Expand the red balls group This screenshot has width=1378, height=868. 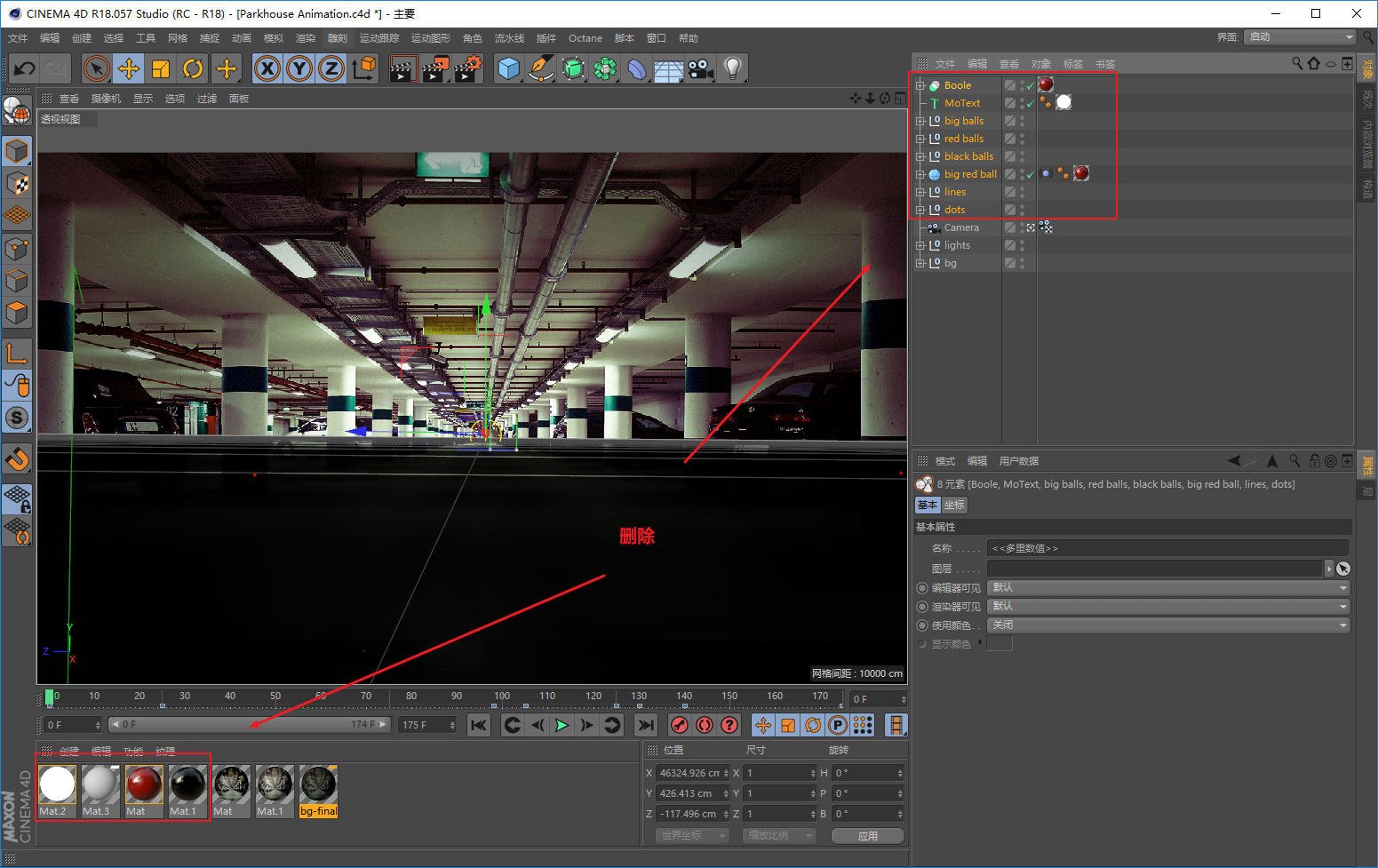click(920, 139)
